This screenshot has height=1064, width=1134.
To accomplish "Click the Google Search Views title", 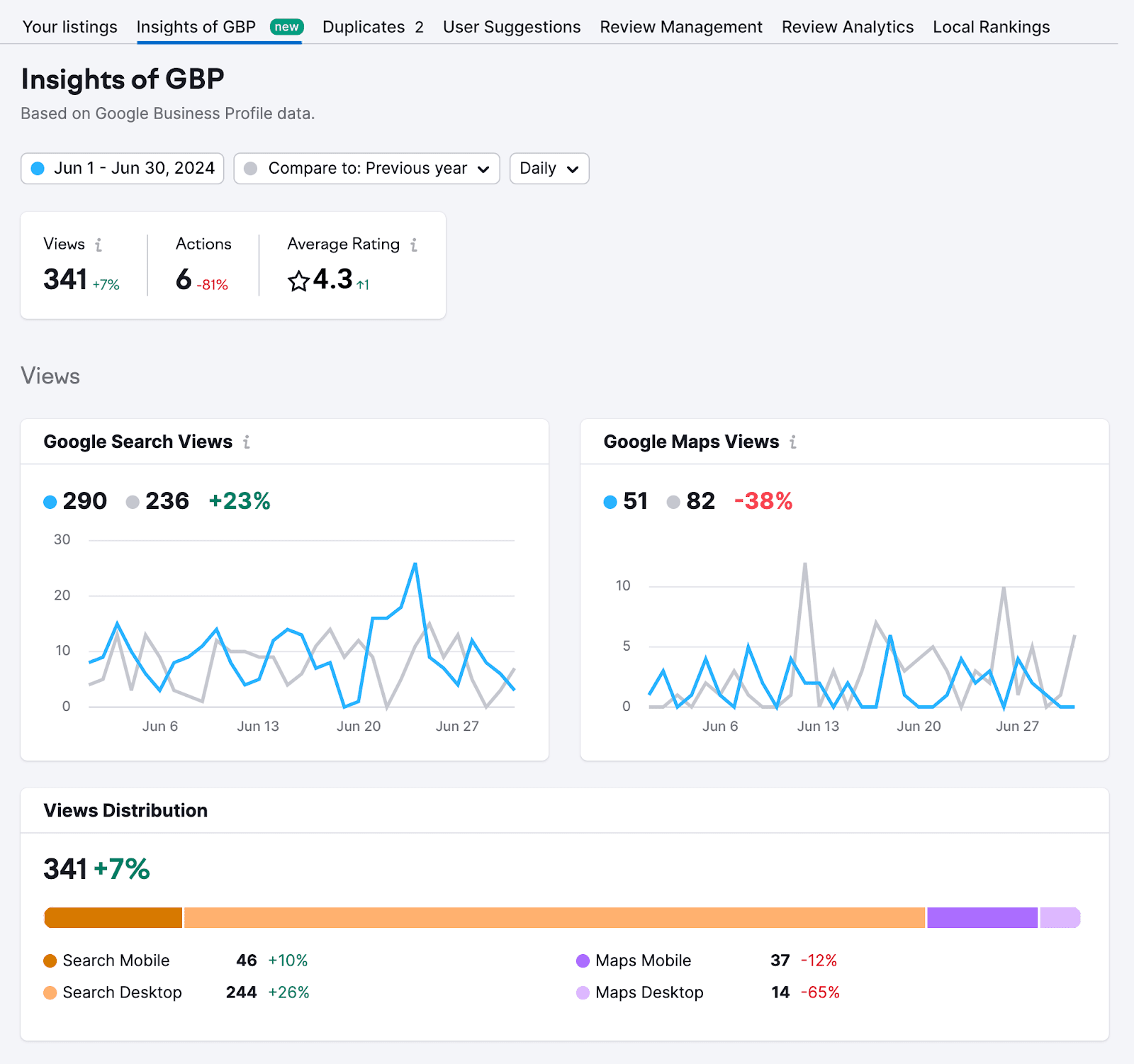I will [138, 442].
